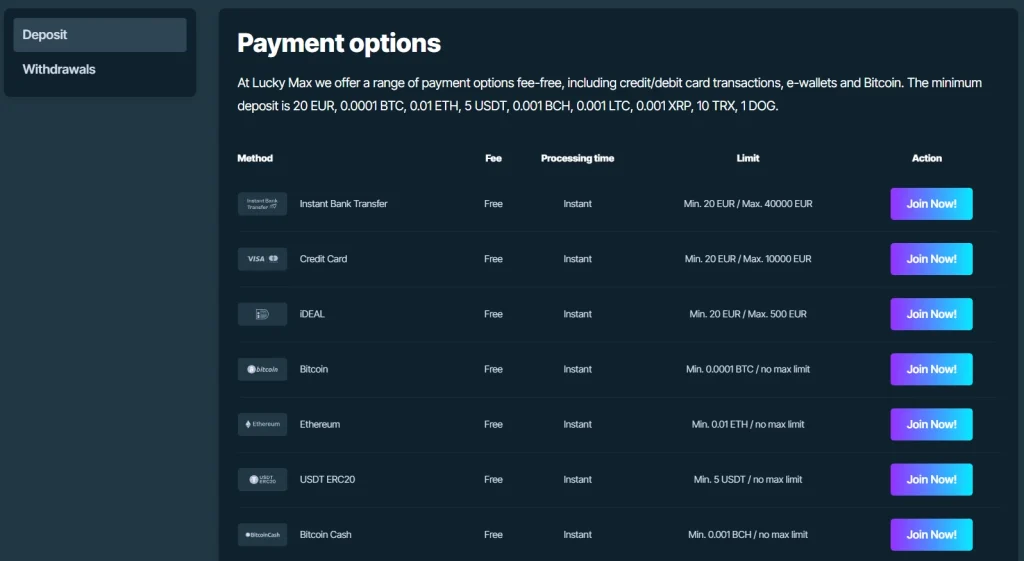Click Instant processing time in Credit Card row

(577, 259)
